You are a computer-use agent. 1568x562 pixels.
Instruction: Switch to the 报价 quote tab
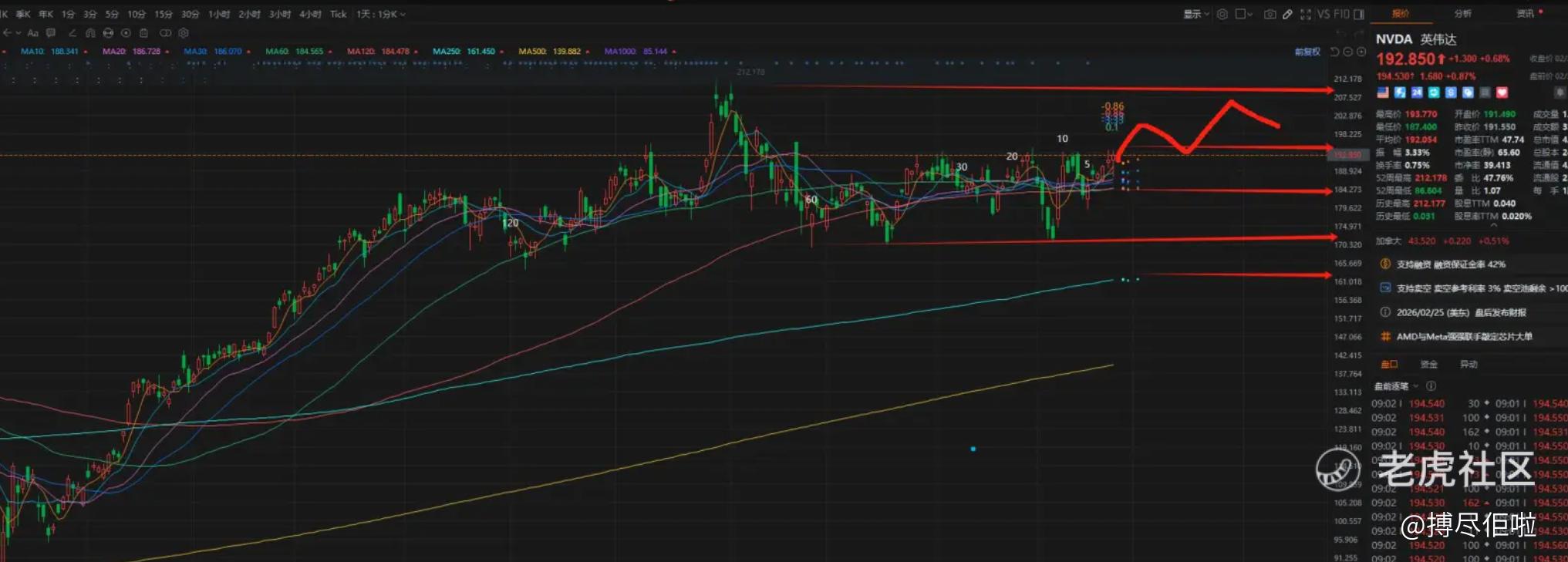[1401, 13]
